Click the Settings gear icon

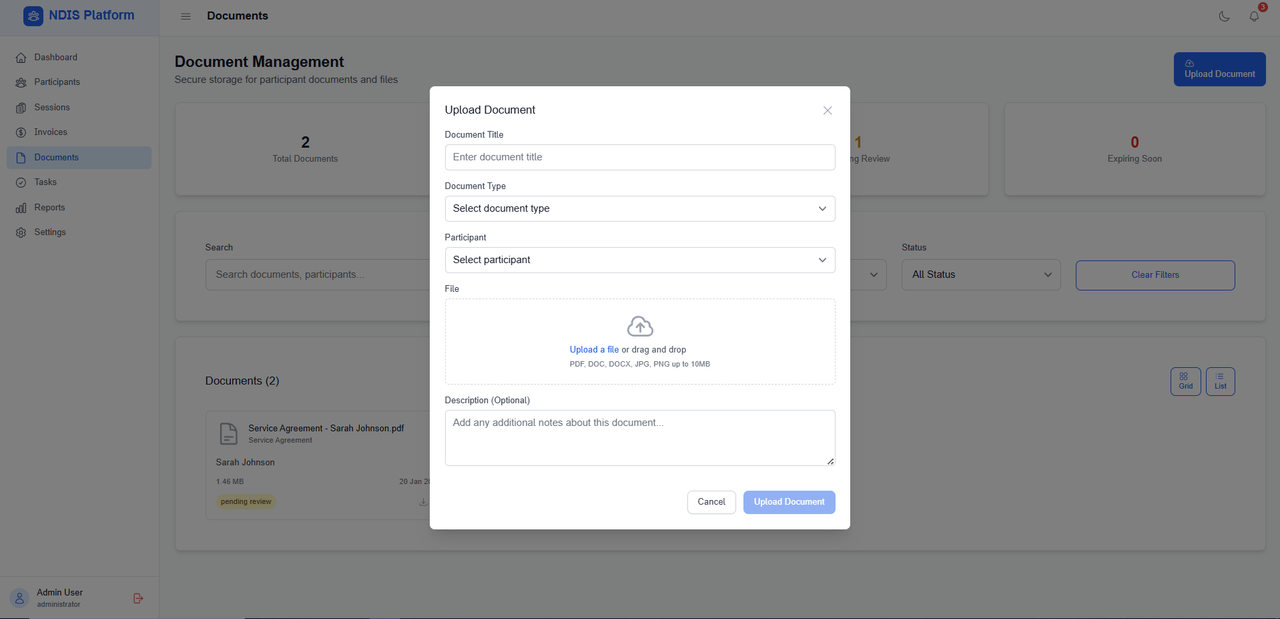point(21,232)
